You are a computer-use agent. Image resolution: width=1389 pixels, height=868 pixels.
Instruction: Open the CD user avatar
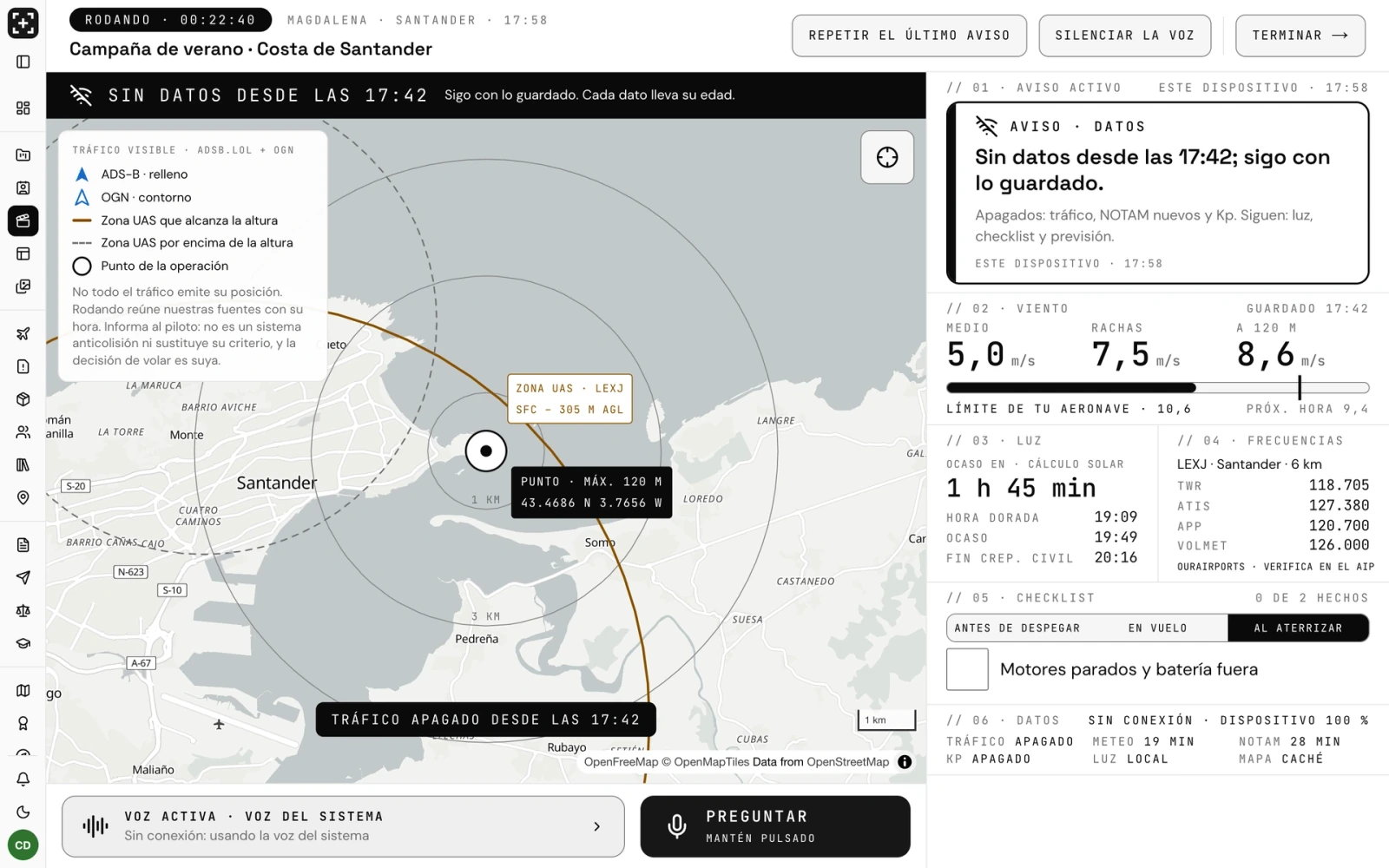tap(23, 845)
